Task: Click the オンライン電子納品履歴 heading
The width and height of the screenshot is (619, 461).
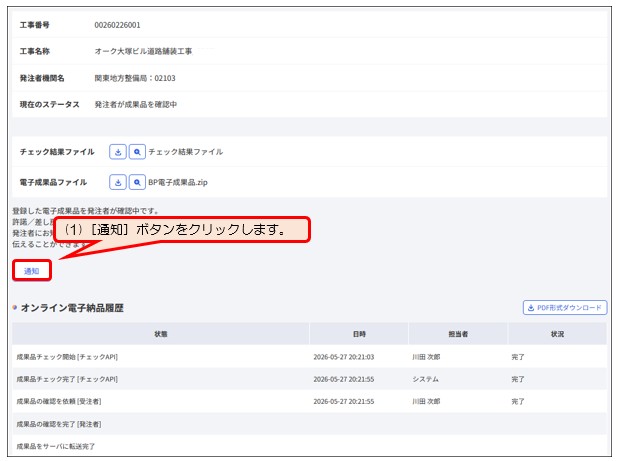Action: (x=72, y=308)
